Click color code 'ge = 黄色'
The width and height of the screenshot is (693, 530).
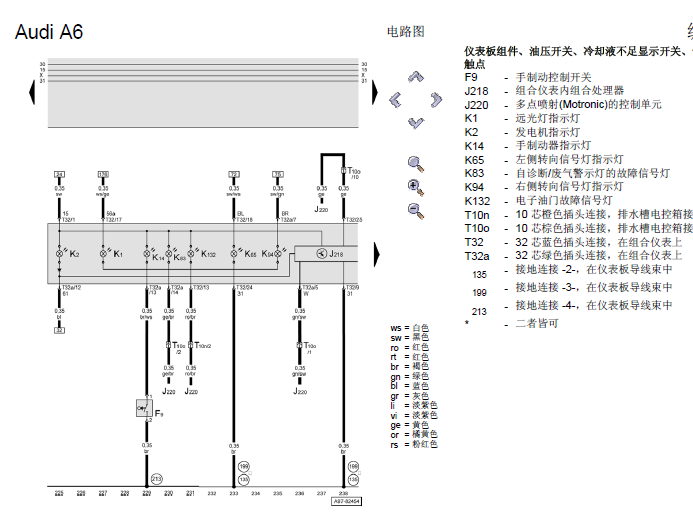(409, 425)
